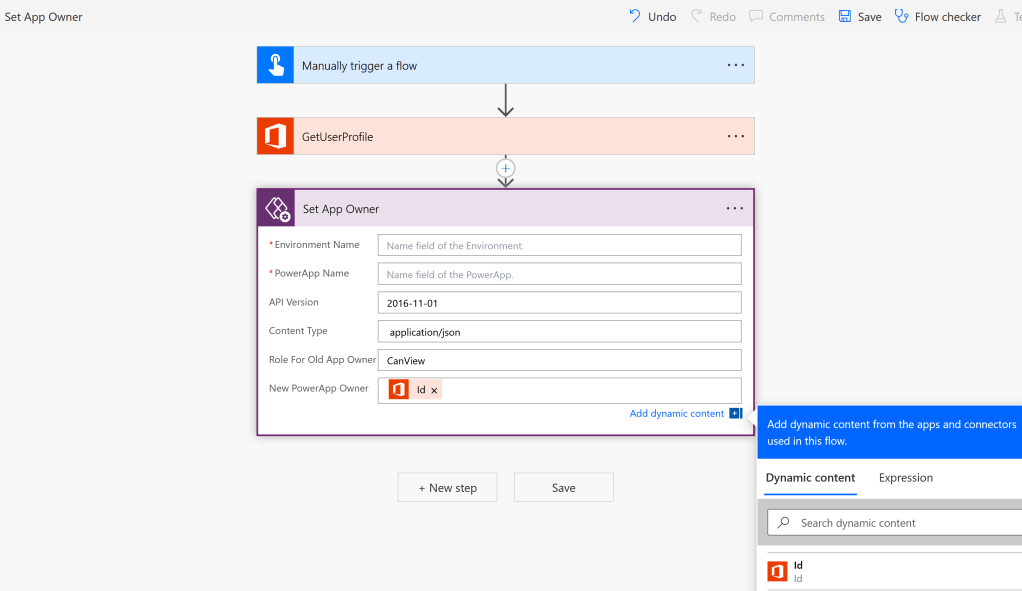Click the Set App Owner PowerApps icon
The width and height of the screenshot is (1022, 591).
tap(276, 209)
